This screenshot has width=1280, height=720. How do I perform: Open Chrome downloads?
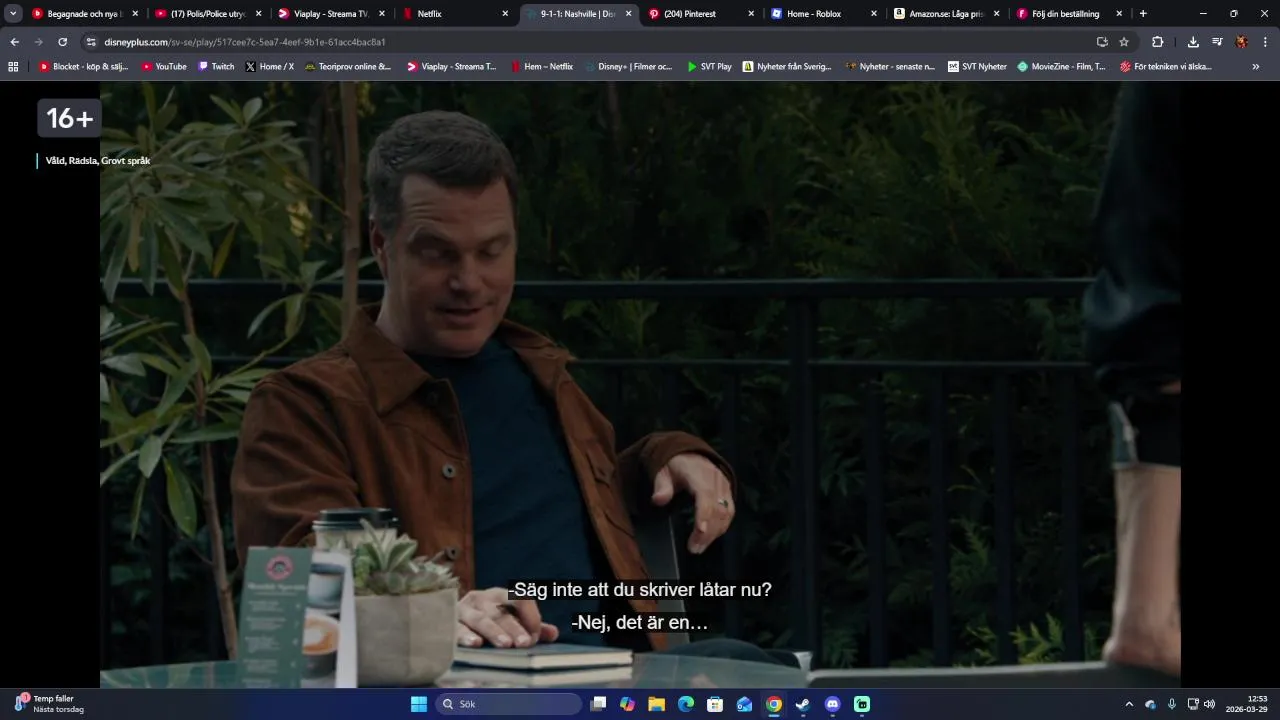1193,42
